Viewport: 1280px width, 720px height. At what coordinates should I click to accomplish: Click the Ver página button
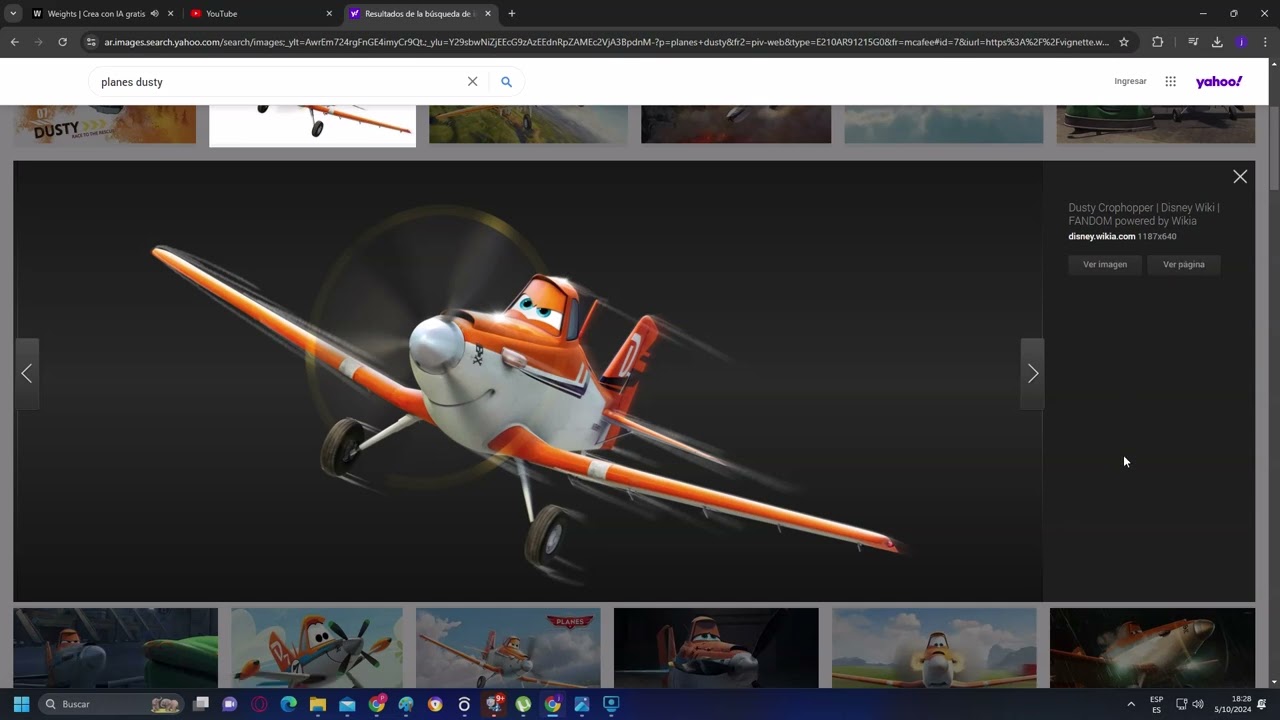[x=1184, y=265]
